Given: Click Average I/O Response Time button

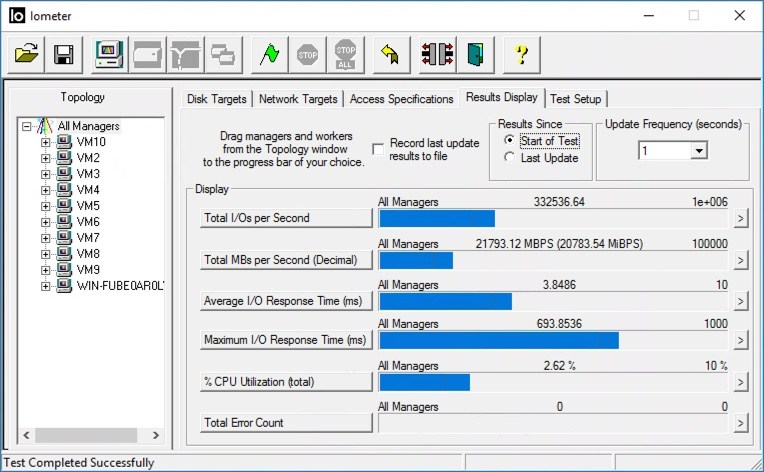Looking at the screenshot, I should pos(286,301).
